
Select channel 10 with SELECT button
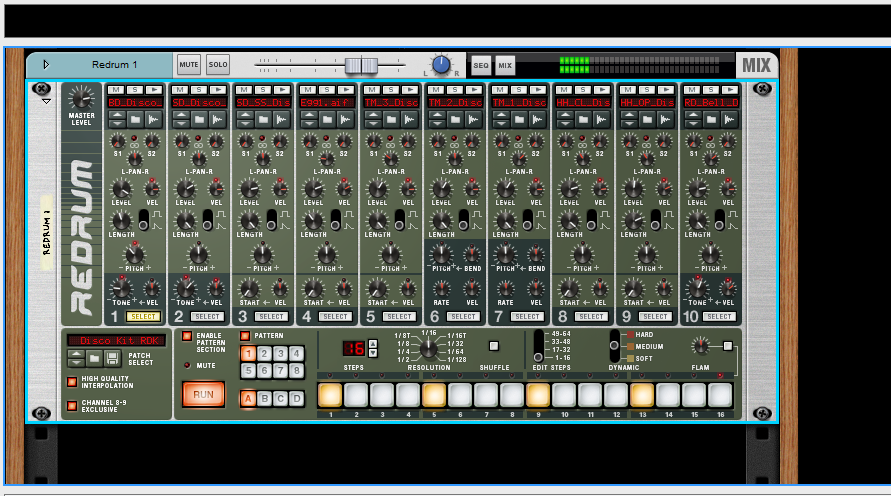719,316
